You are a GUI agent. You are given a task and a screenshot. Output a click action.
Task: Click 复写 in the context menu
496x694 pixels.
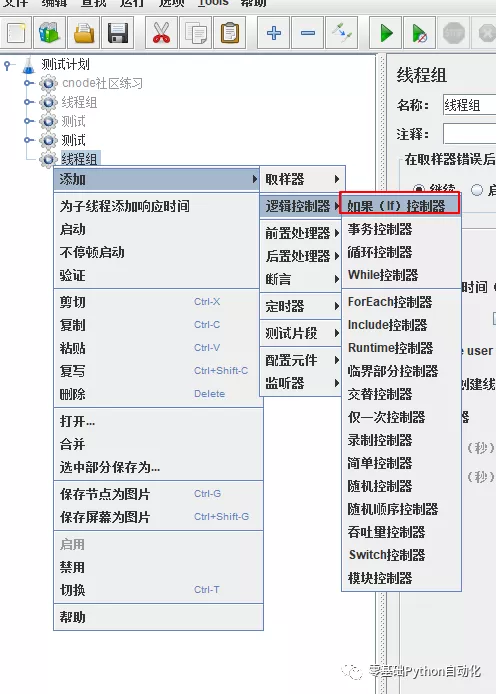coord(158,371)
